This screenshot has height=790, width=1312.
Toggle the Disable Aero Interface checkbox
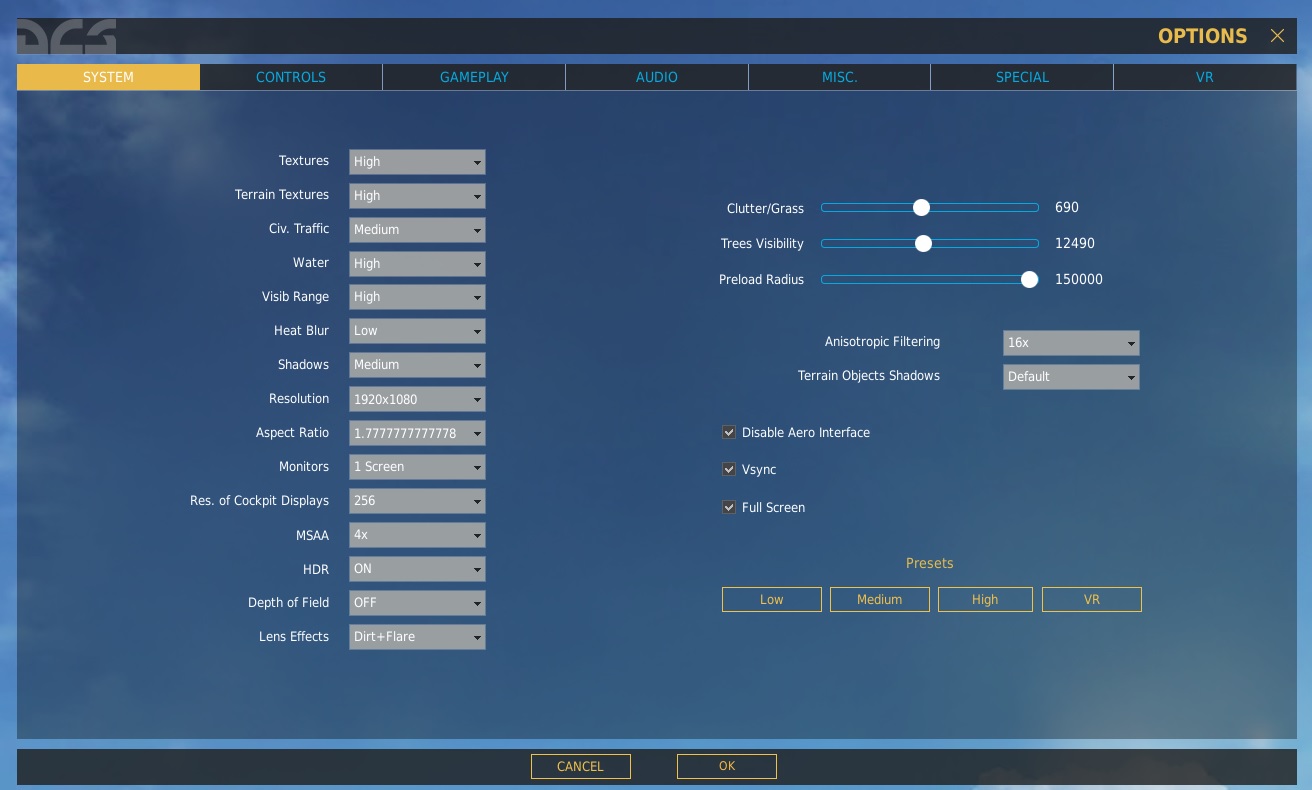(729, 432)
